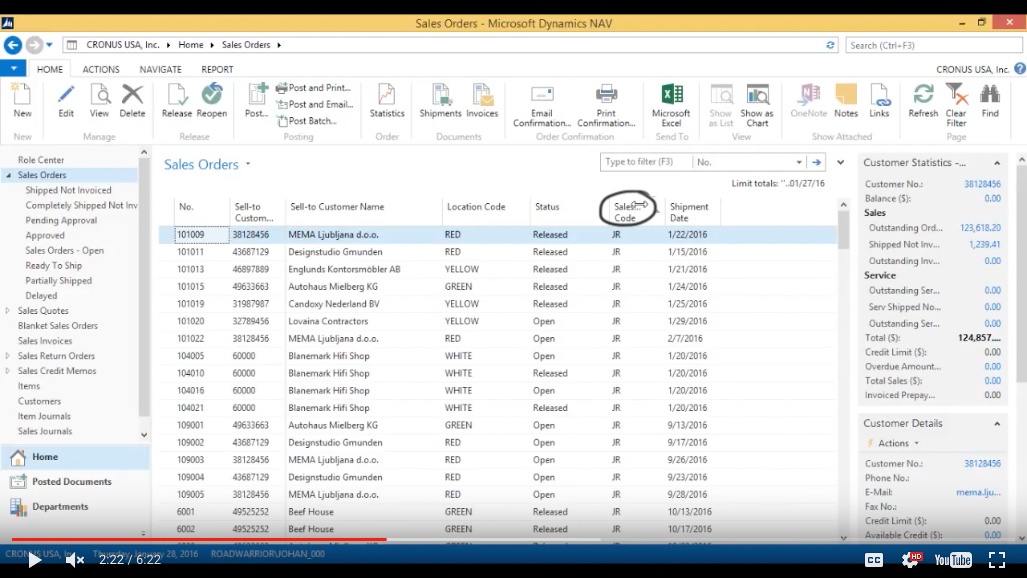The height and width of the screenshot is (578, 1027).
Task: Expand the filter pane chevron
Action: 840,162
